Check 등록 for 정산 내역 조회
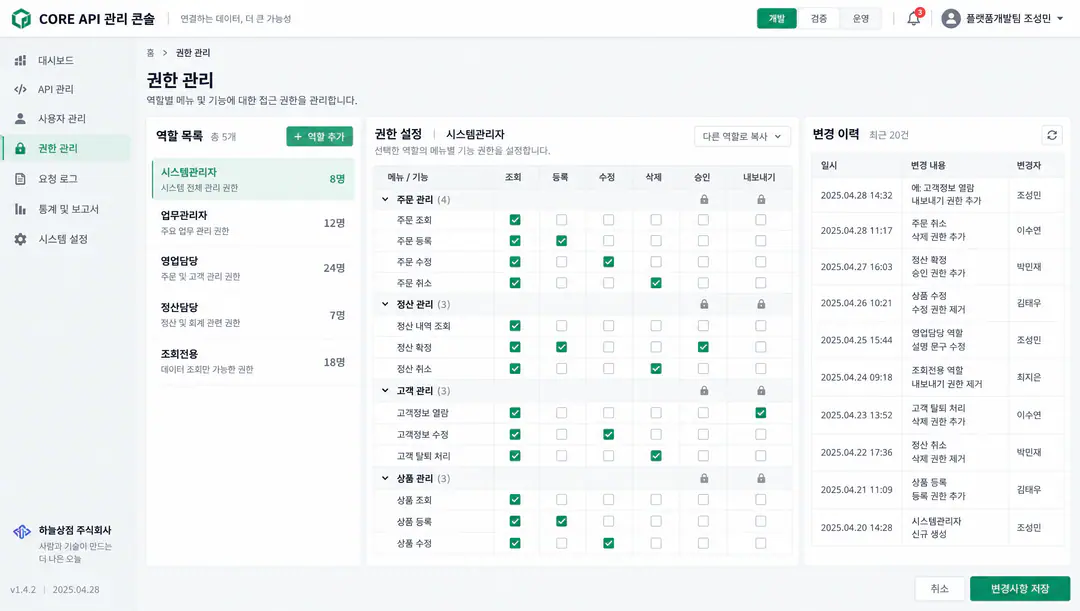The height and width of the screenshot is (611, 1080). click(561, 326)
